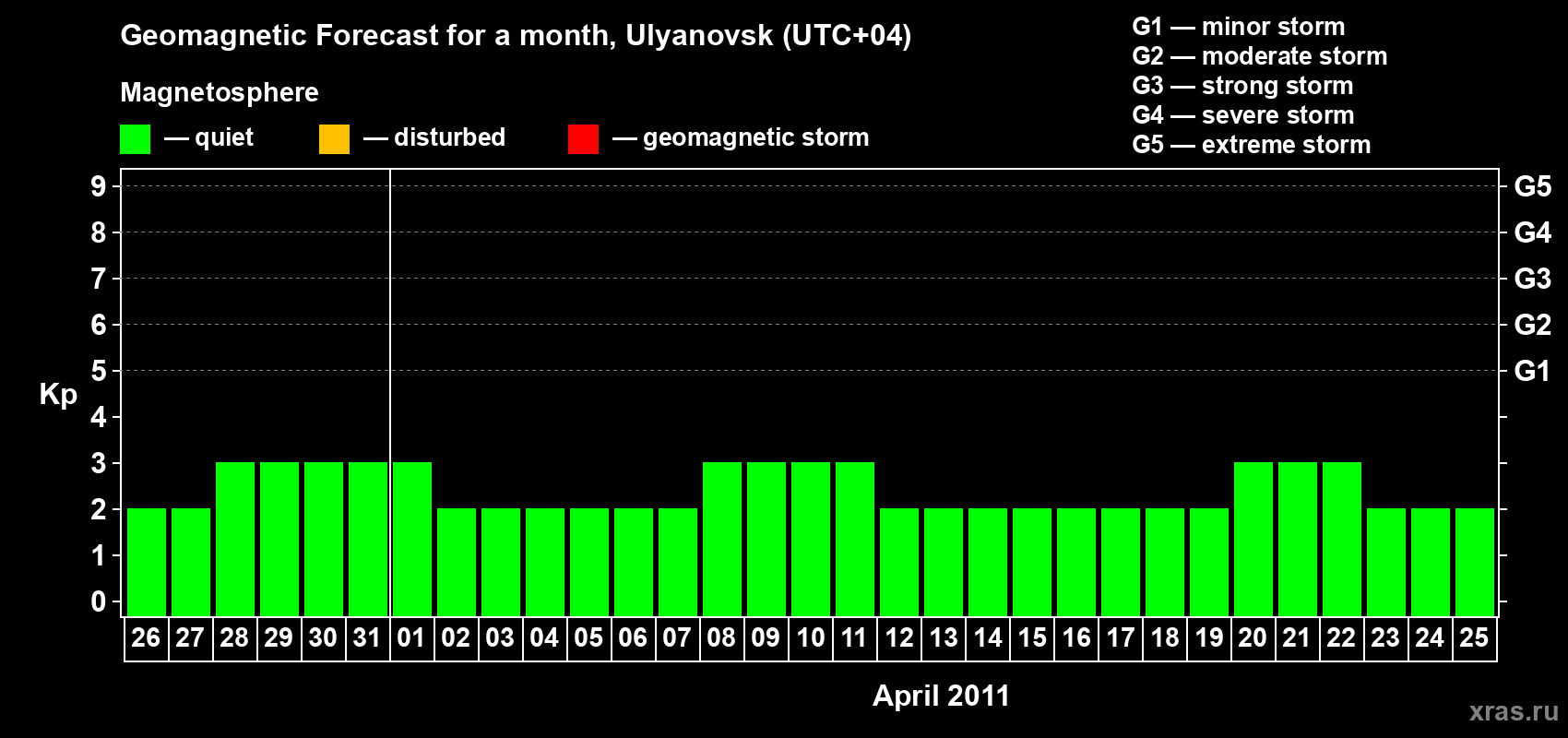Click date label 23 on x-axis
This screenshot has height=738, width=1568.
click(1385, 637)
